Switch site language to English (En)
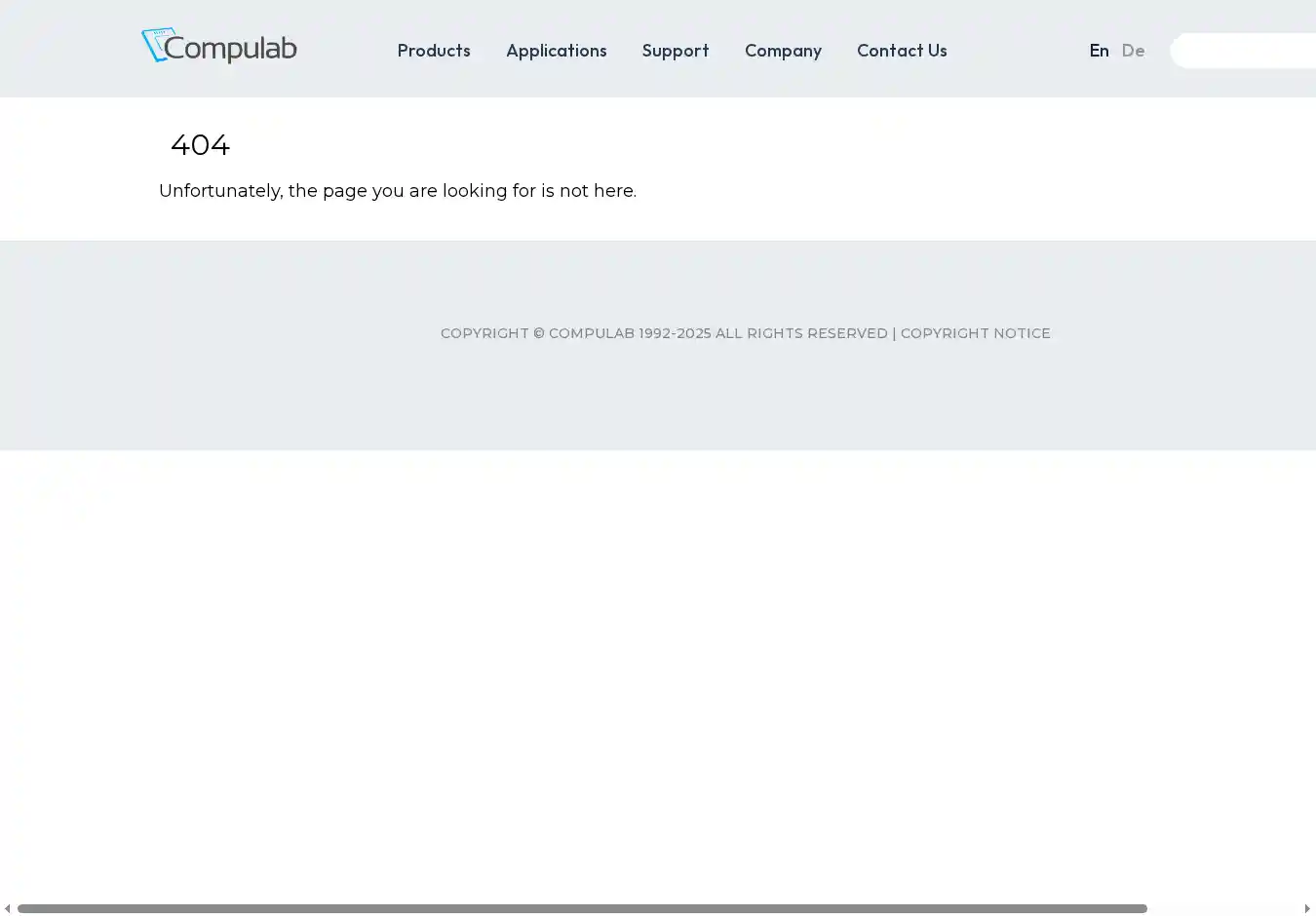The height and width of the screenshot is (916, 1316). [x=1099, y=51]
